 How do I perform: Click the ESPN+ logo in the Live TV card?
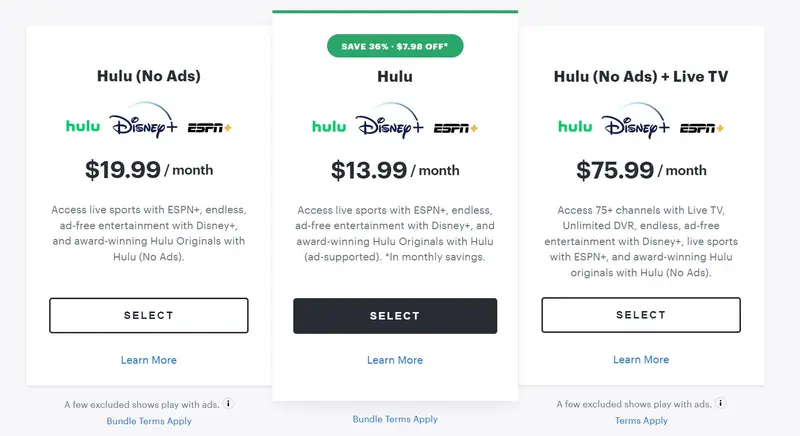pos(702,128)
